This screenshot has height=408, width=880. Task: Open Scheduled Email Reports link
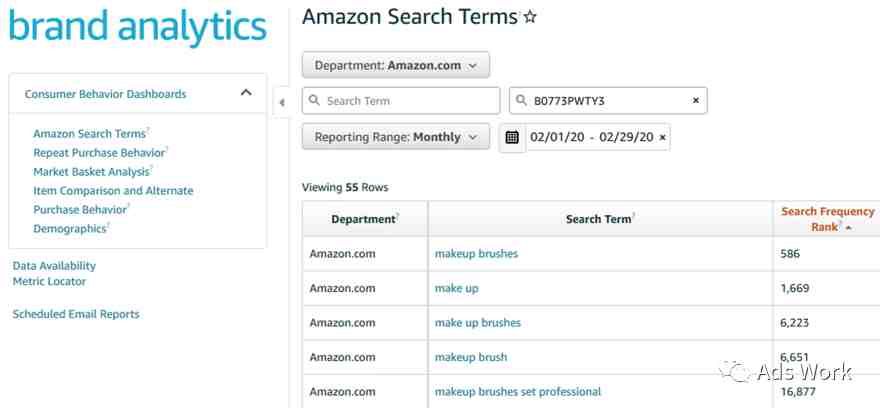76,314
